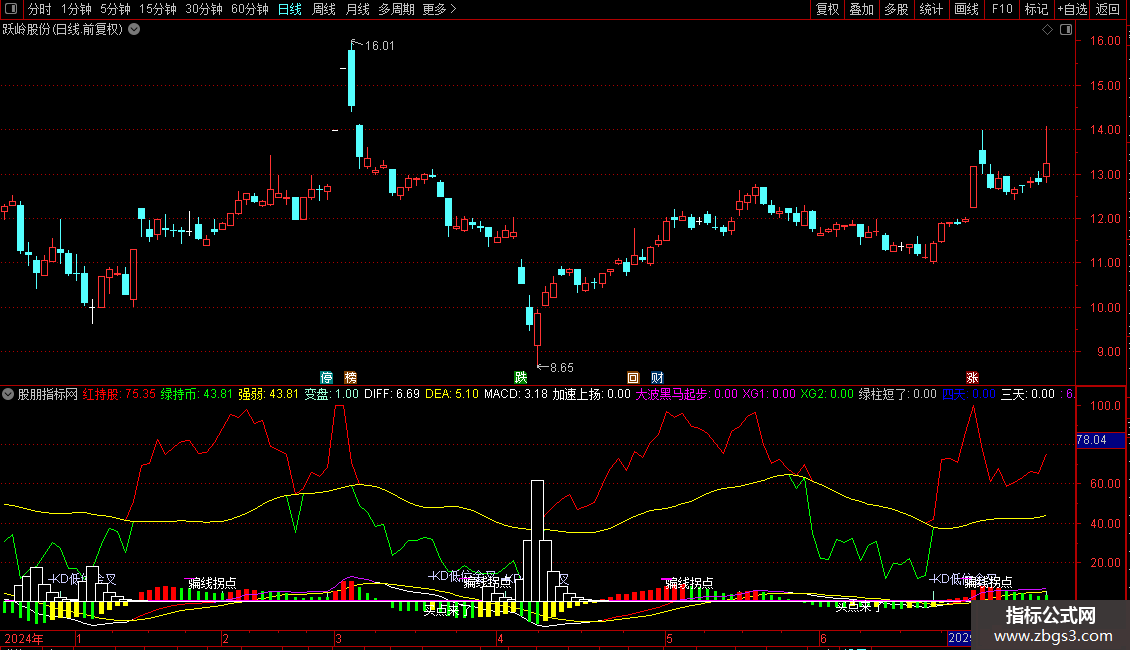Click the 统计 statistics button
This screenshot has height=650, width=1130.
click(x=931, y=9)
